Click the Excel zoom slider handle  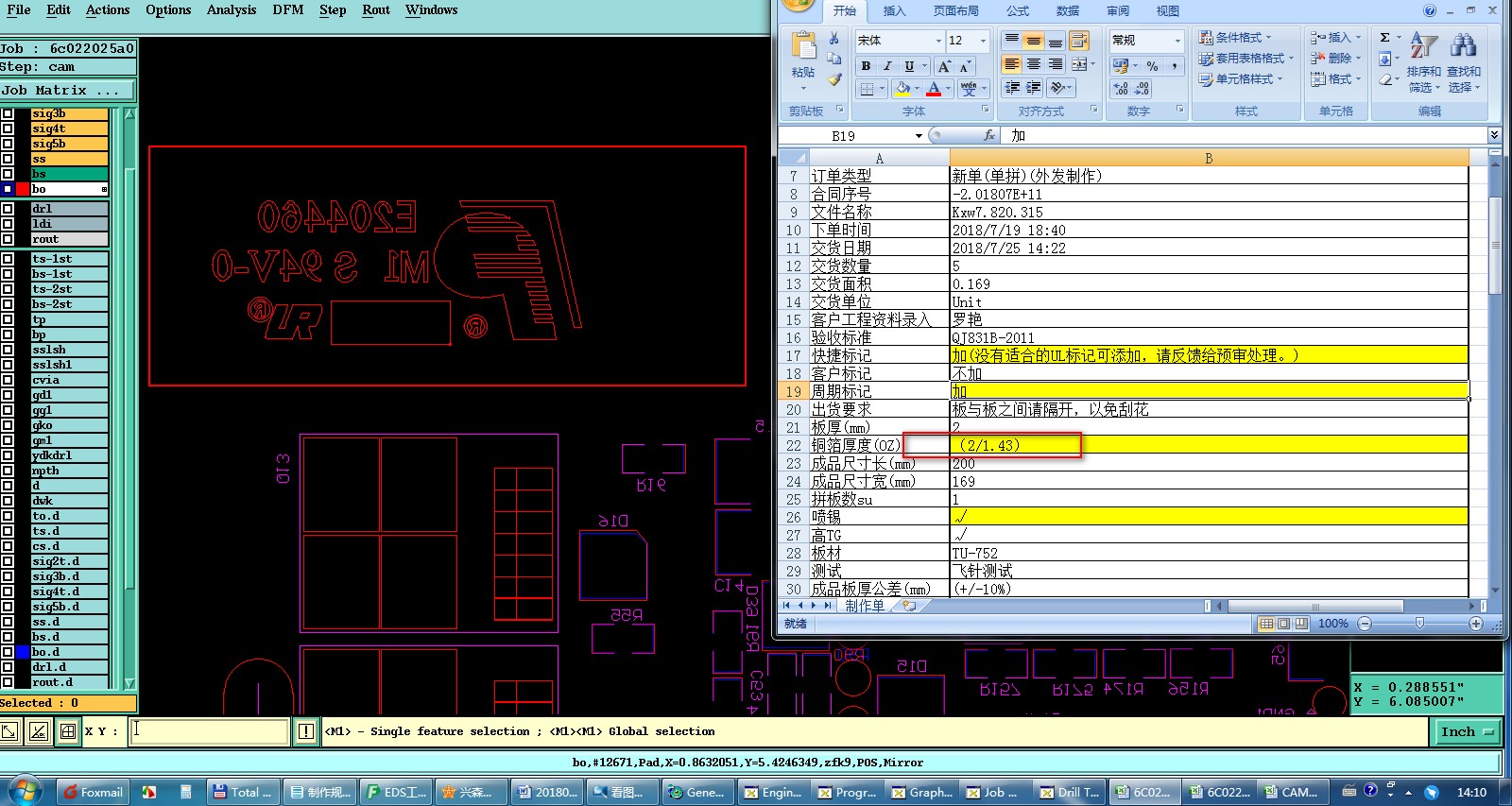1419,624
